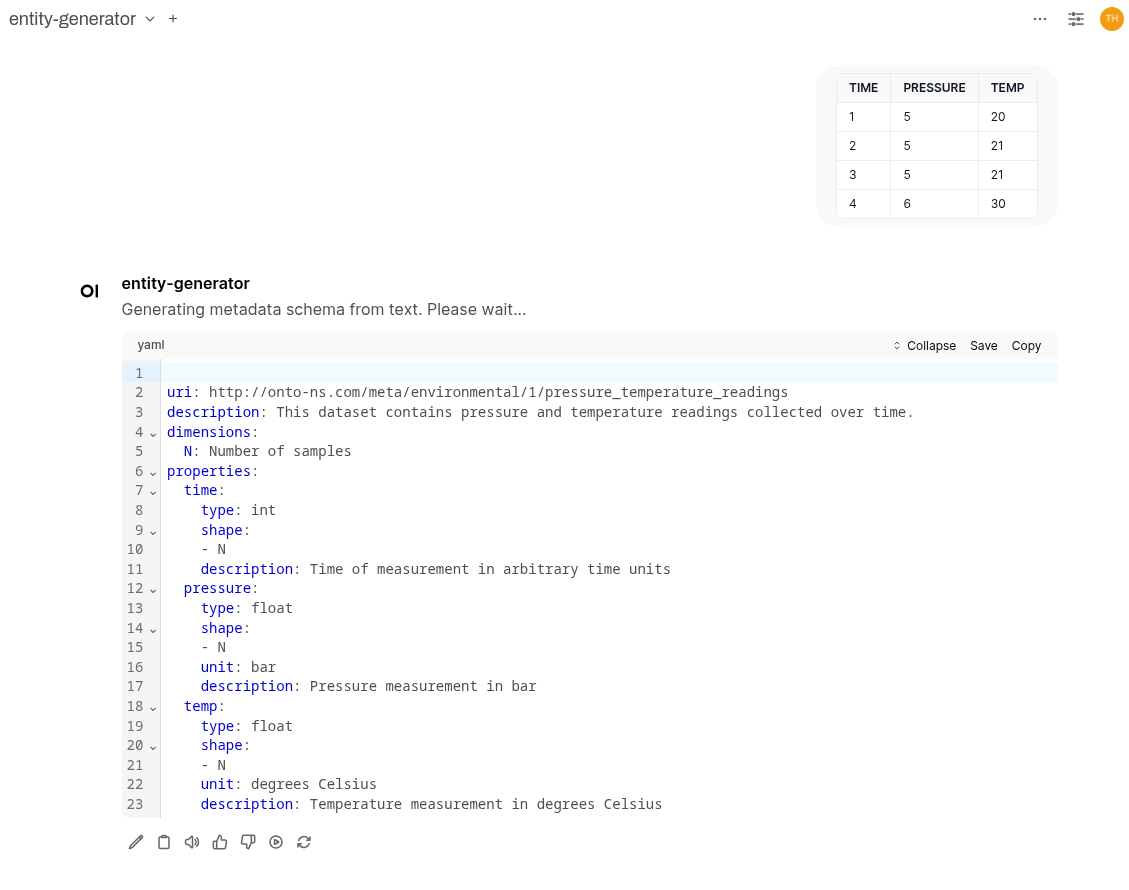Copy the response using the clipboard icon
Screen dimensions: 1129x890
164,842
